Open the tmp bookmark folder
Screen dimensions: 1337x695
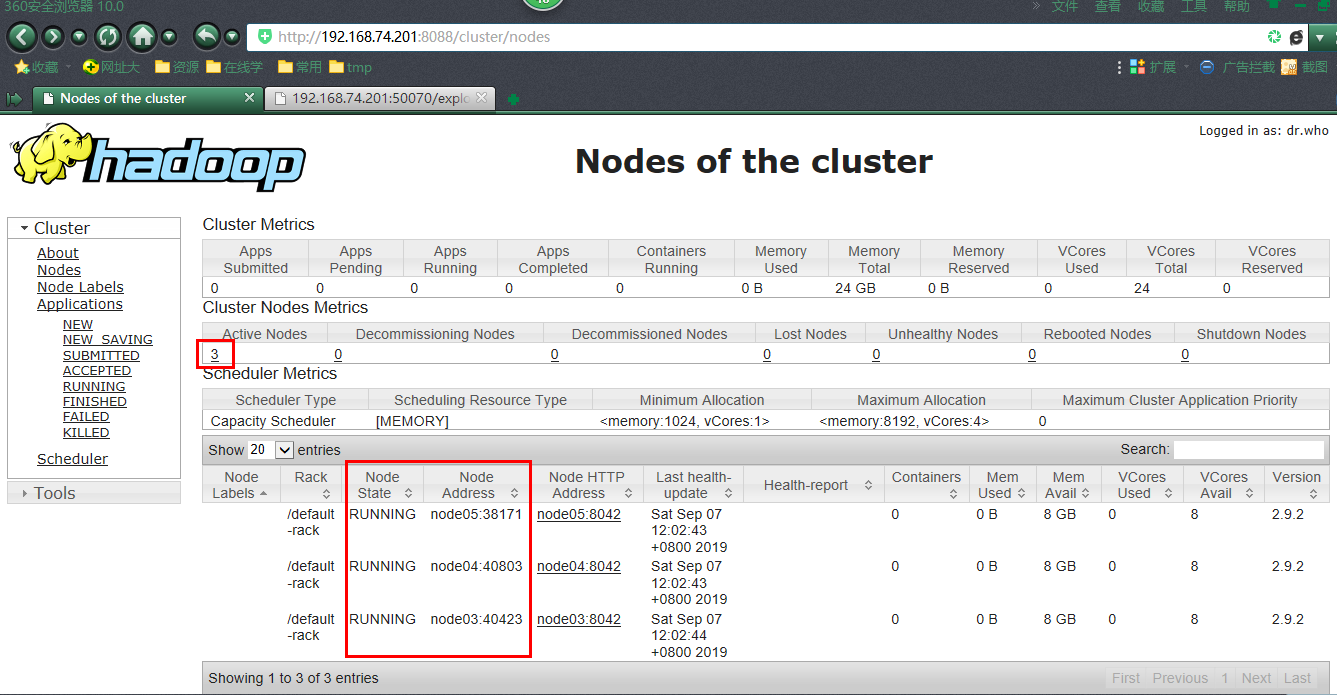[x=350, y=67]
